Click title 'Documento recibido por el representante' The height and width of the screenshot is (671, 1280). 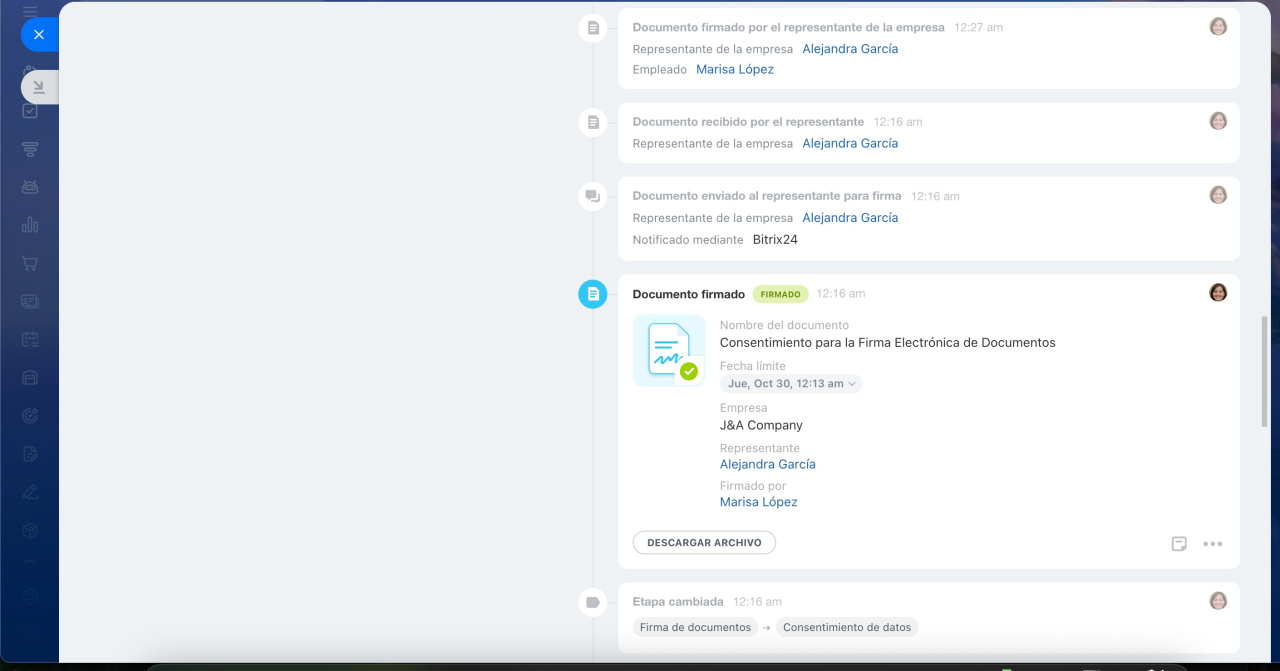[x=748, y=122]
